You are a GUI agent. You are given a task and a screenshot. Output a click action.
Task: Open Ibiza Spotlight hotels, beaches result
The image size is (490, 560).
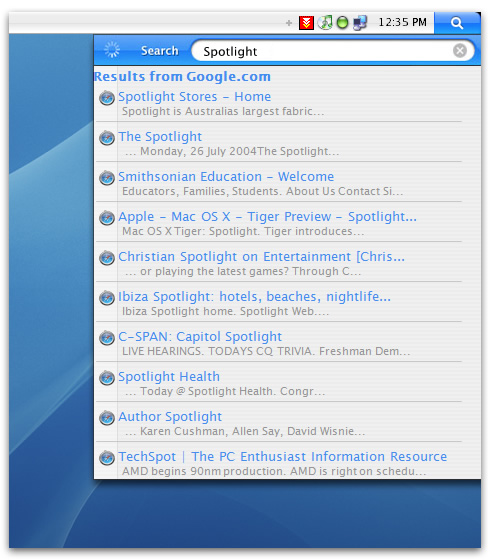tap(254, 297)
